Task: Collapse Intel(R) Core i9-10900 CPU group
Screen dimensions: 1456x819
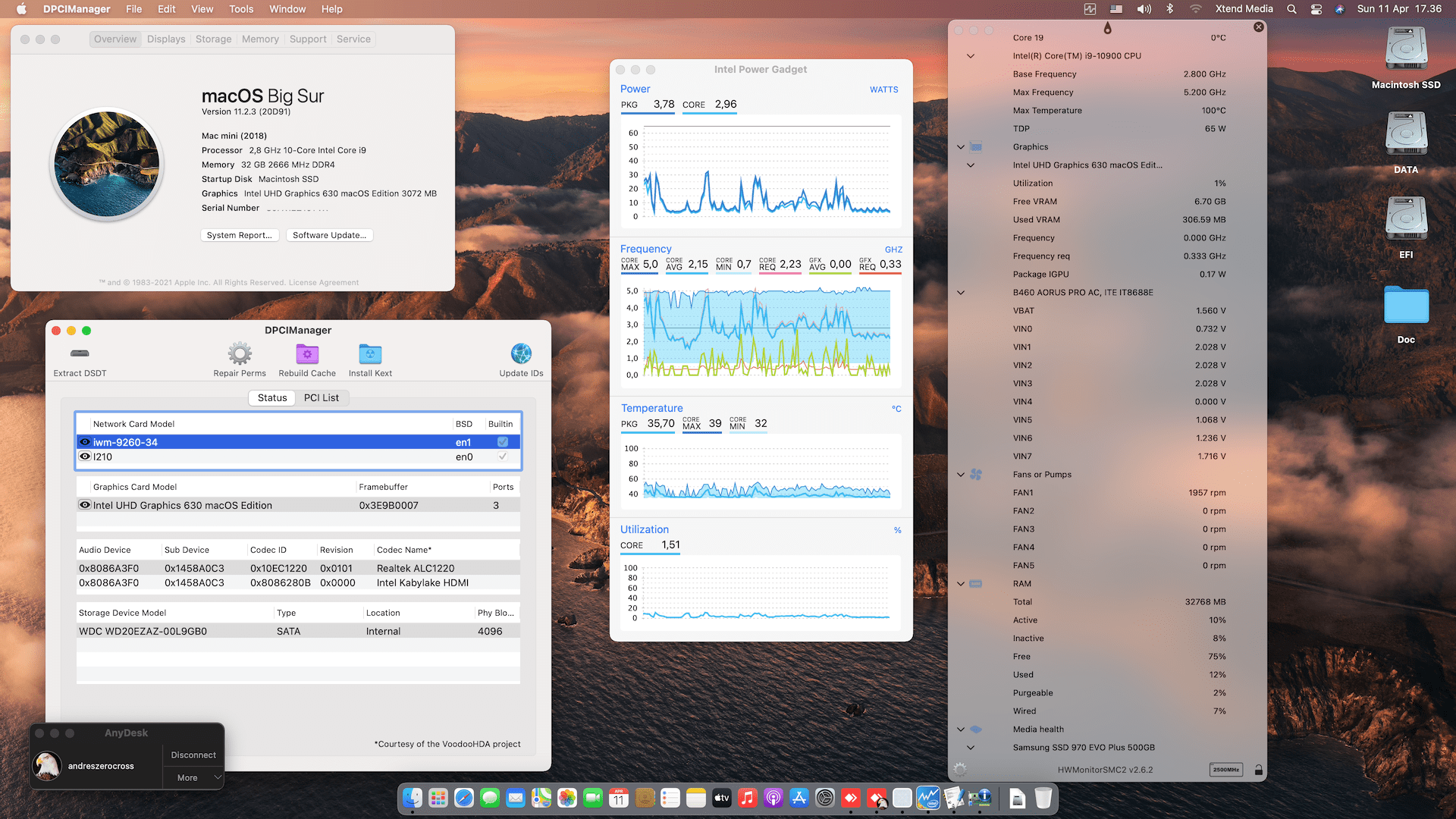Action: click(x=970, y=56)
